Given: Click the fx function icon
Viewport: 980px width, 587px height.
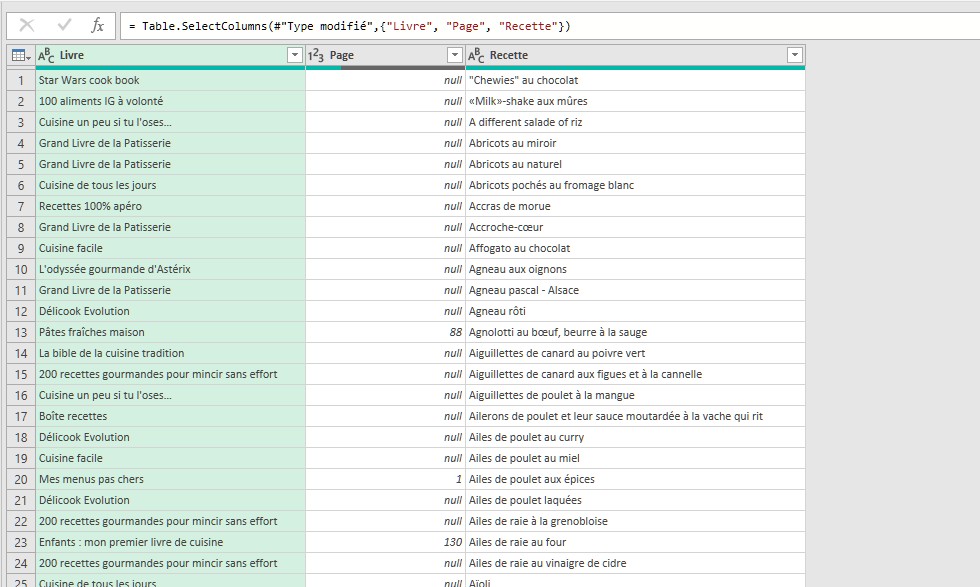Looking at the screenshot, I should pyautogui.click(x=97, y=25).
